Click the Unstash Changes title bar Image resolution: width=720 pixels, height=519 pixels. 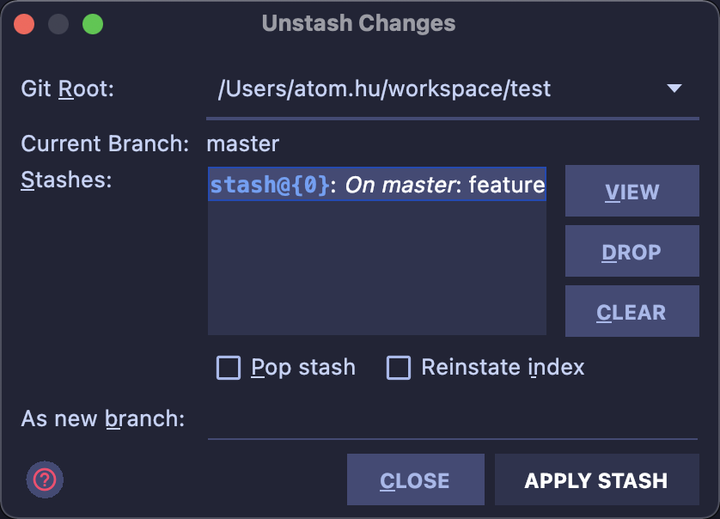click(359, 23)
